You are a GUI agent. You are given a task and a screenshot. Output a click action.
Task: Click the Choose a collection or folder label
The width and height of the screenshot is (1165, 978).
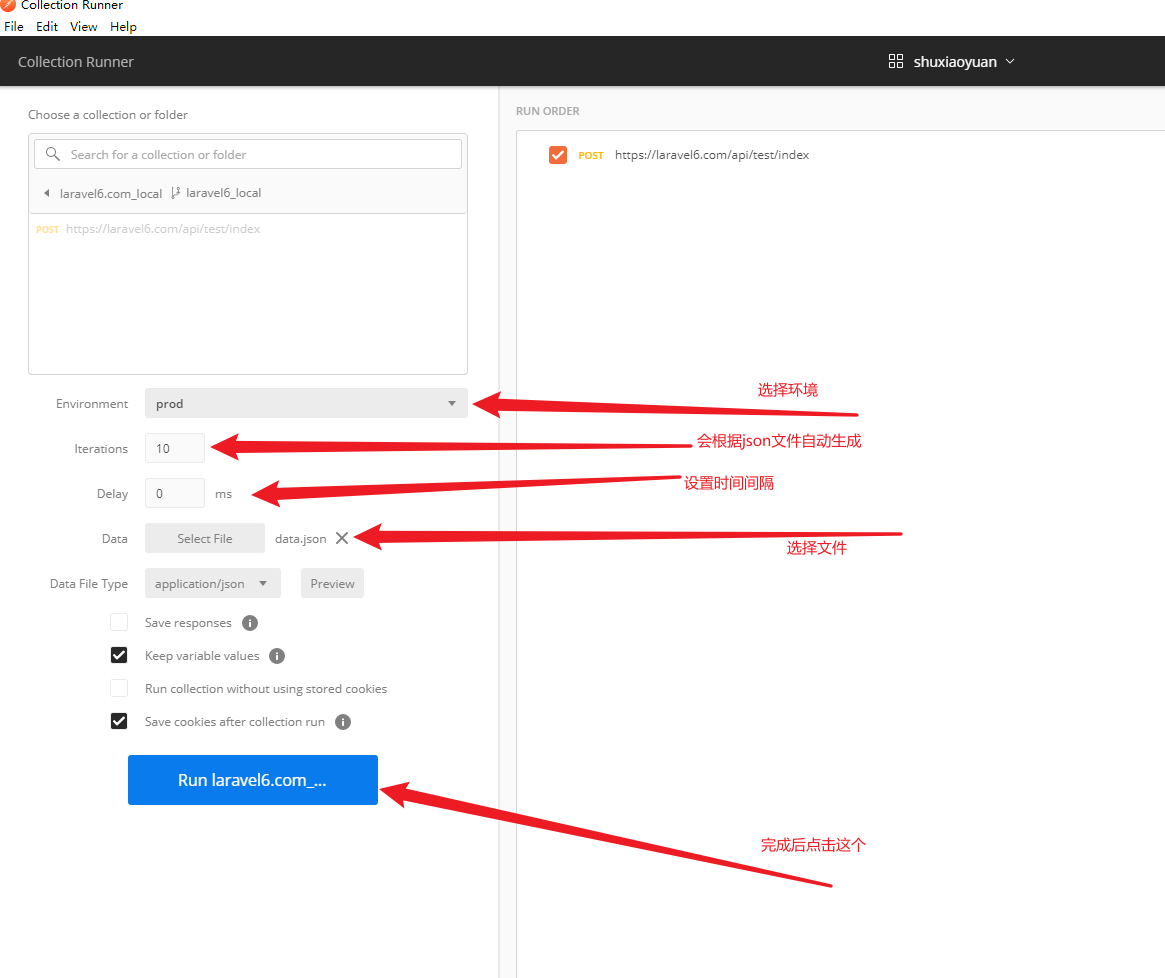108,114
